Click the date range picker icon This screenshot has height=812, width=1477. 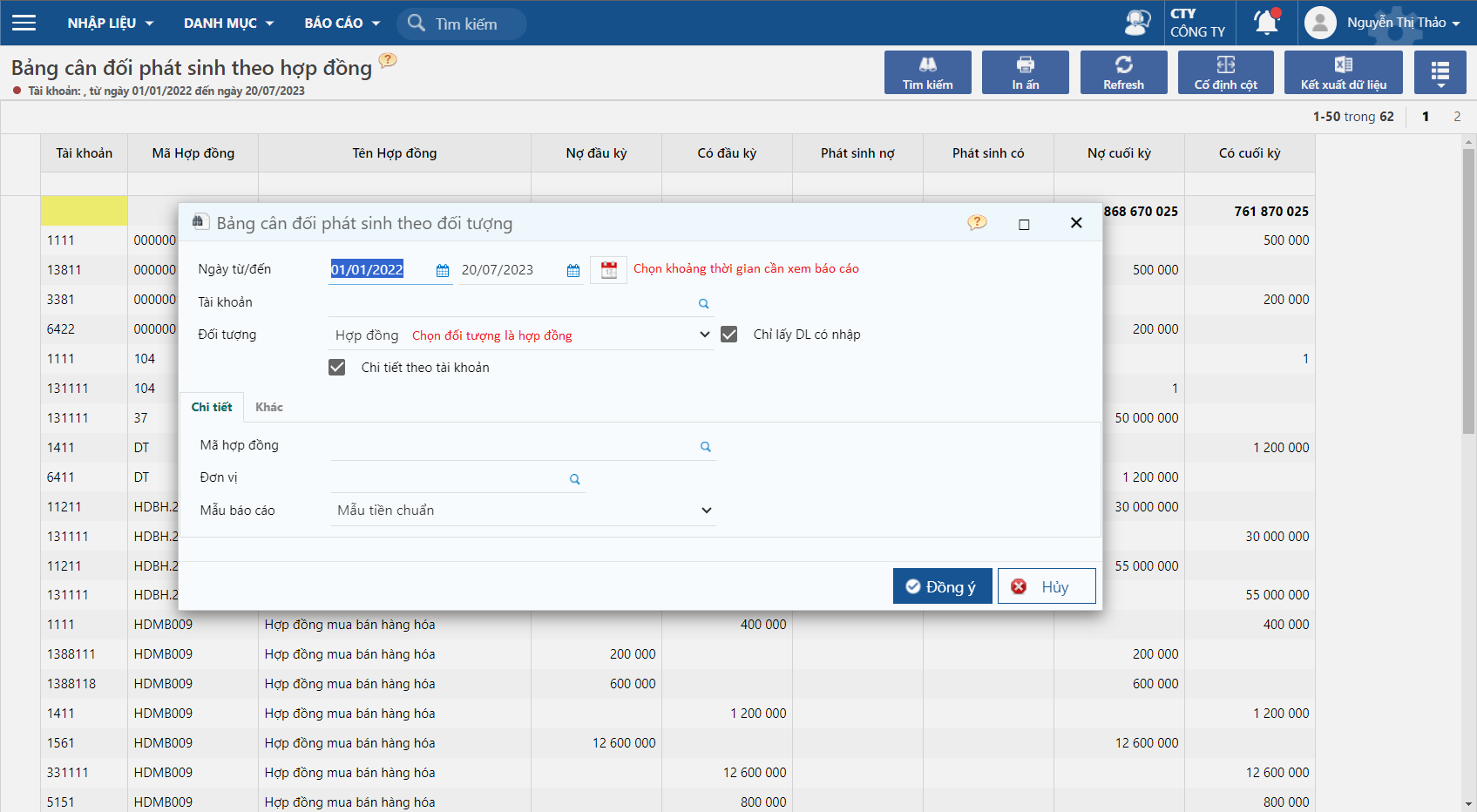[608, 270]
